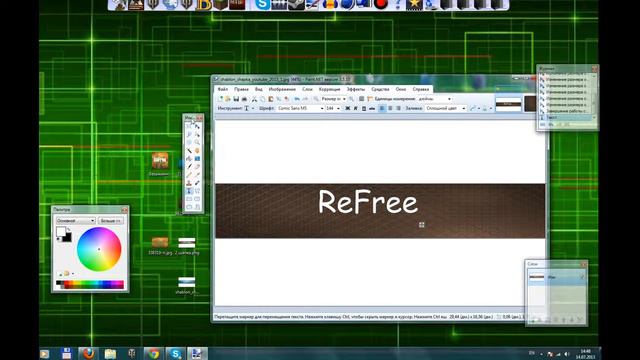
Task: Toggle Strikethrough text formatting
Action: (372, 108)
